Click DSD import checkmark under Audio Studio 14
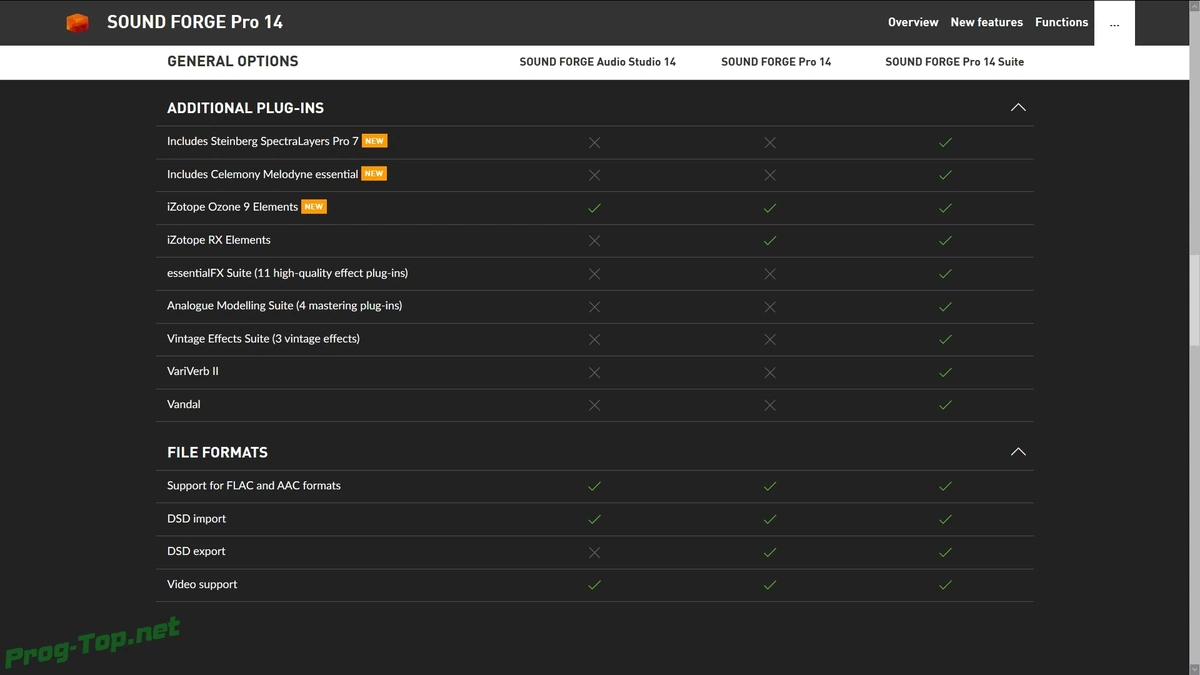This screenshot has width=1200, height=675. click(594, 520)
